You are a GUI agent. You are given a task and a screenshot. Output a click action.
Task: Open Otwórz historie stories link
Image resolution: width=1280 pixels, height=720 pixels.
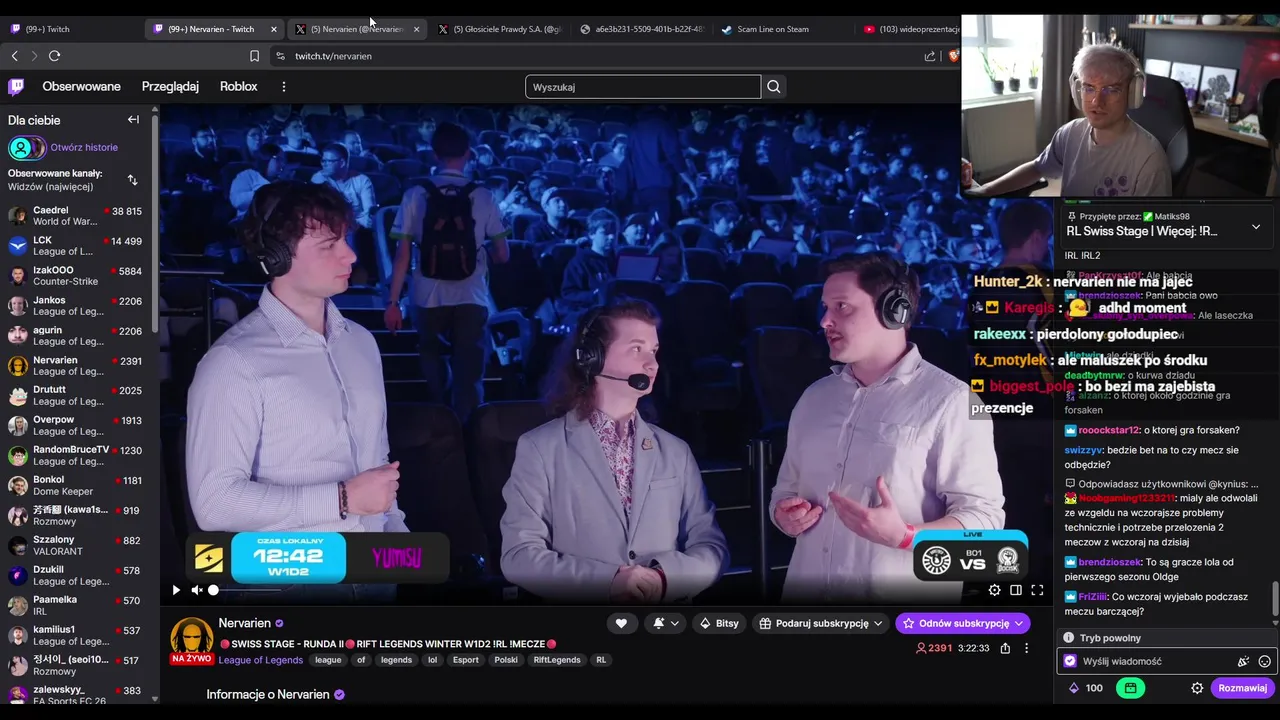point(84,147)
